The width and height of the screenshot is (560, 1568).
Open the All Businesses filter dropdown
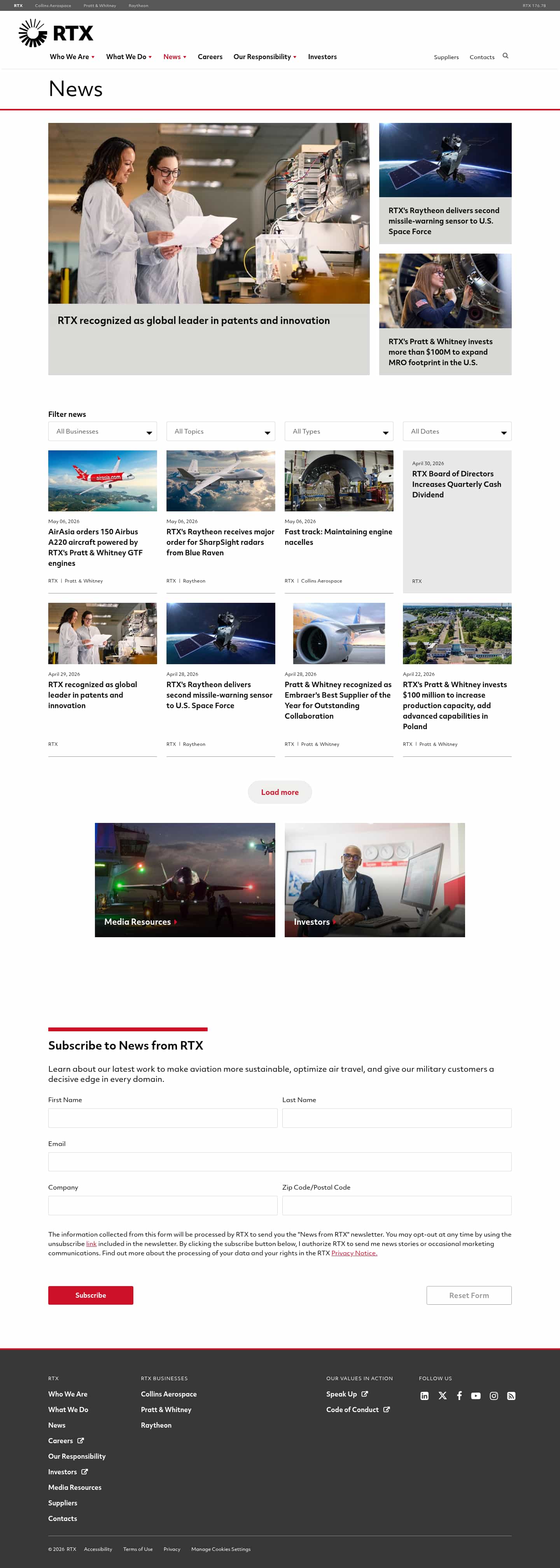click(x=102, y=431)
